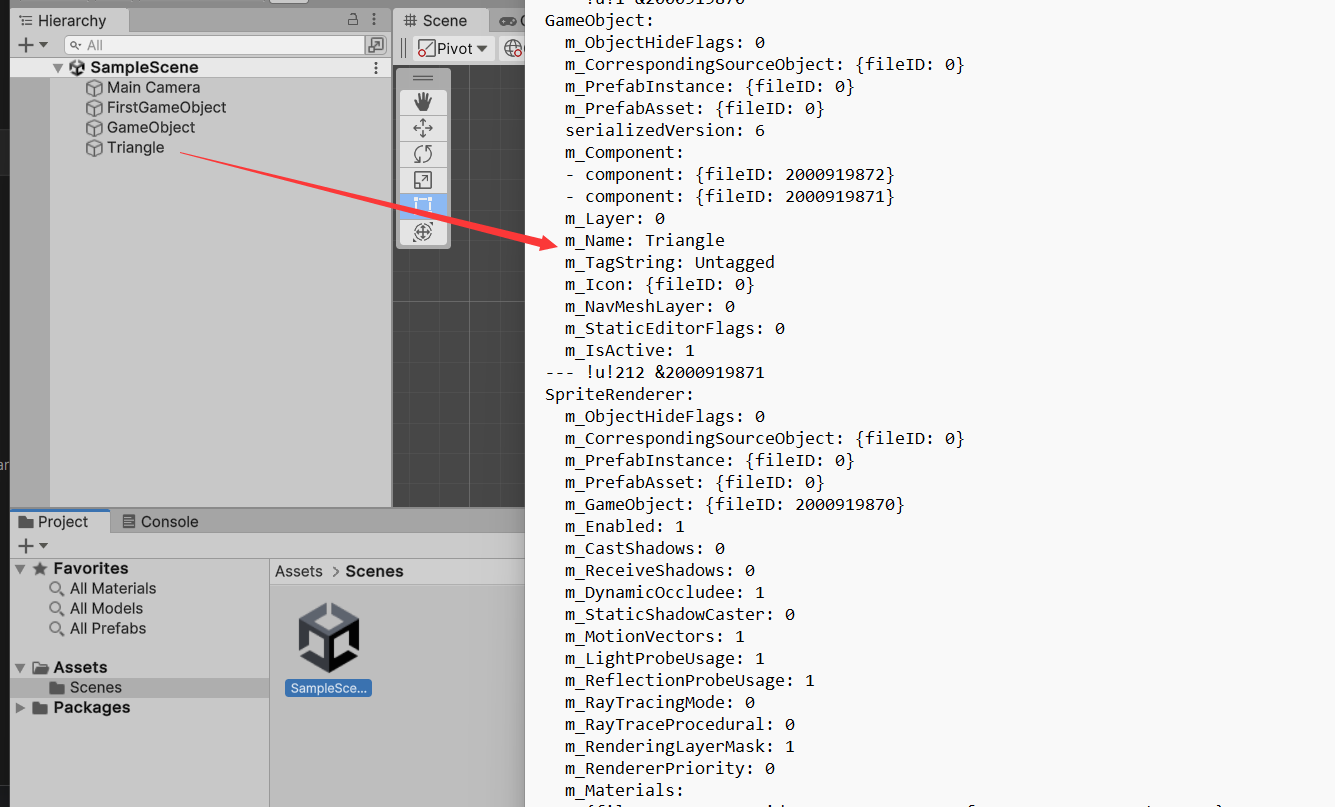Select GameObject in Hierarchy
Viewport: 1335px width, 807px height.
151,128
